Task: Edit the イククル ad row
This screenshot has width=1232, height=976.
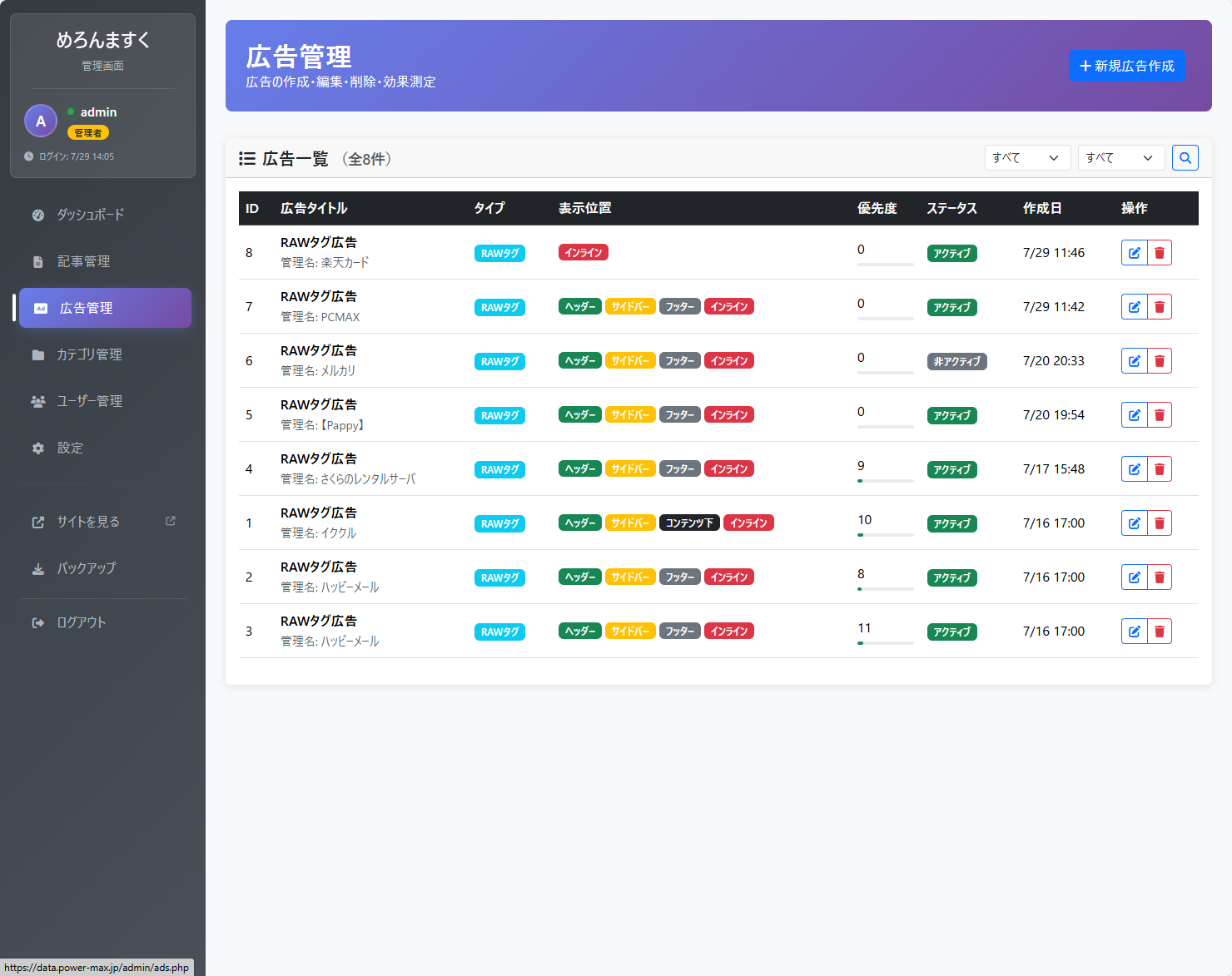Action: click(x=1134, y=523)
